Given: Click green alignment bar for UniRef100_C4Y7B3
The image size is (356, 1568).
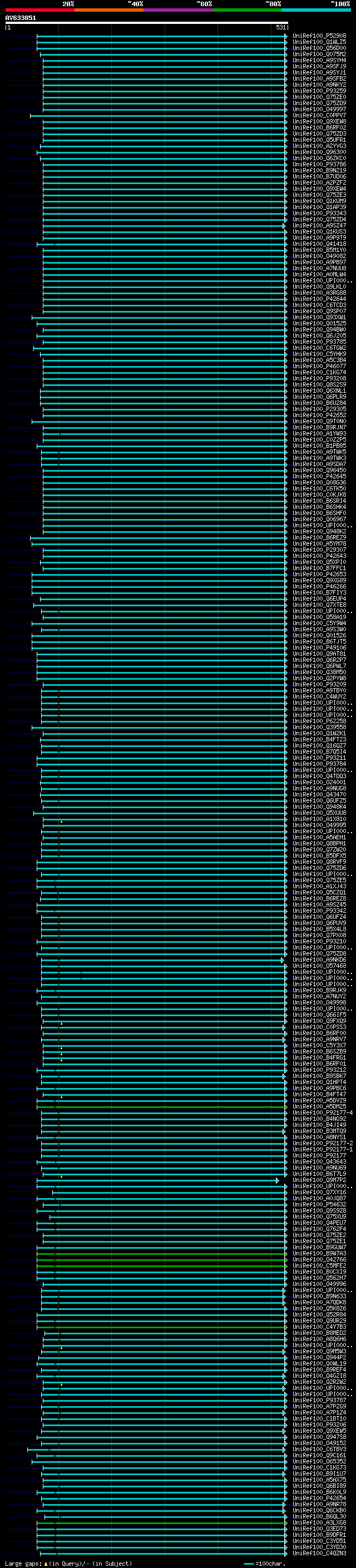Looking at the screenshot, I should (x=162, y=1327).
